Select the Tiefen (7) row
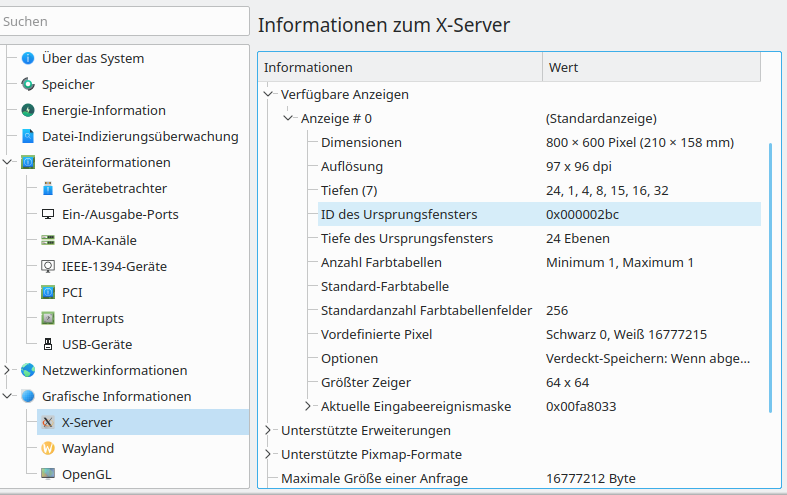This screenshot has height=495, width=787. (x=540, y=190)
